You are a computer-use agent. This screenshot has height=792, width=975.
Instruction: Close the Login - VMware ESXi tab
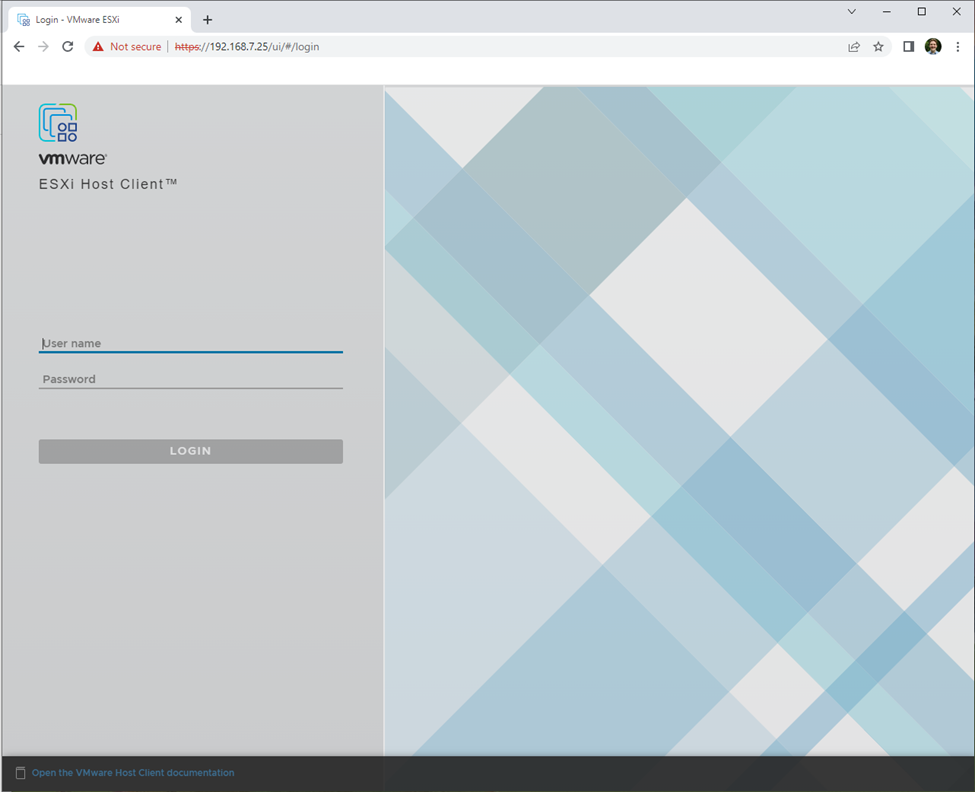(178, 20)
